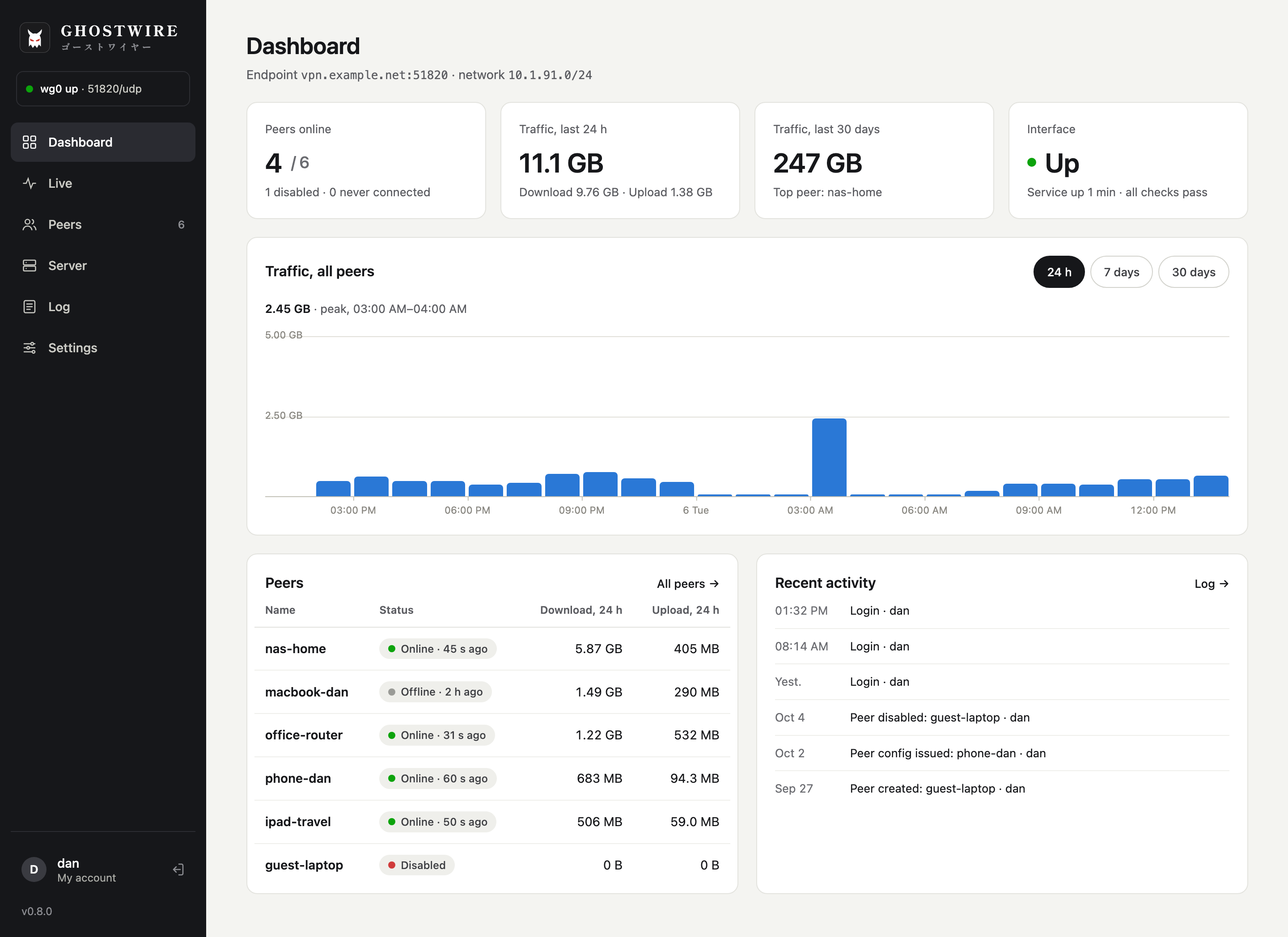Open My account under dan
Screen dimensions: 1288x937
point(86,878)
